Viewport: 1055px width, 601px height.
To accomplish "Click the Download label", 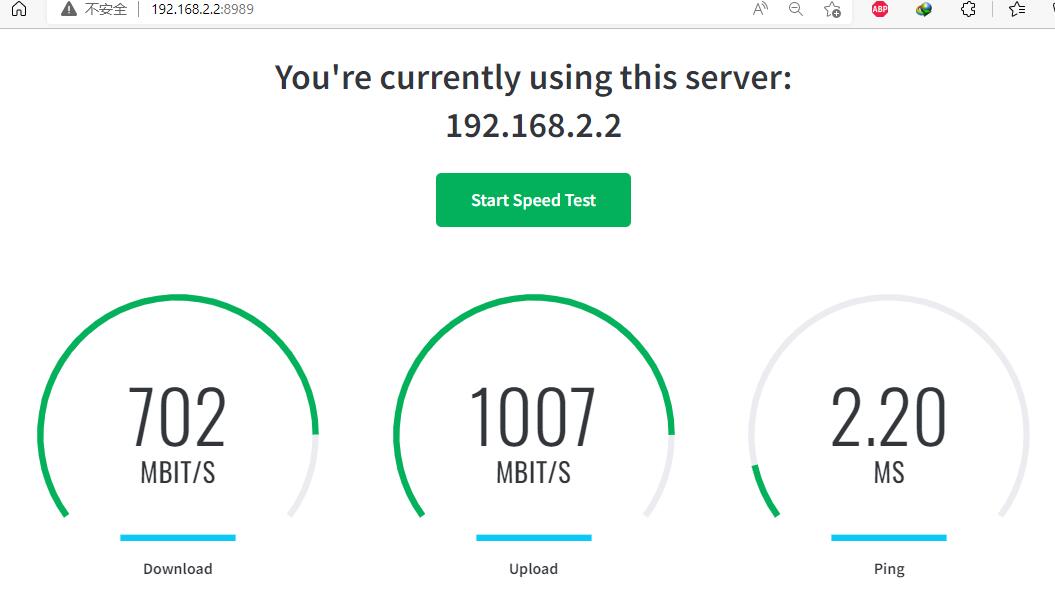I will [178, 569].
